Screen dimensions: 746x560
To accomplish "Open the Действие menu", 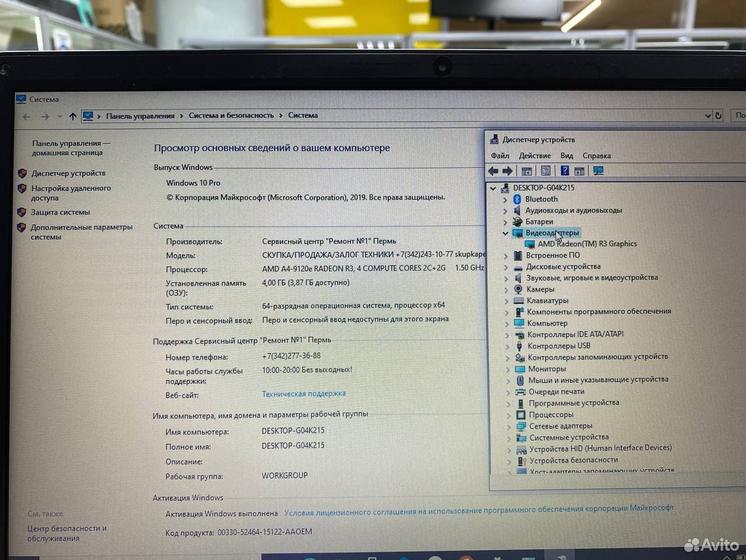I will (x=535, y=156).
